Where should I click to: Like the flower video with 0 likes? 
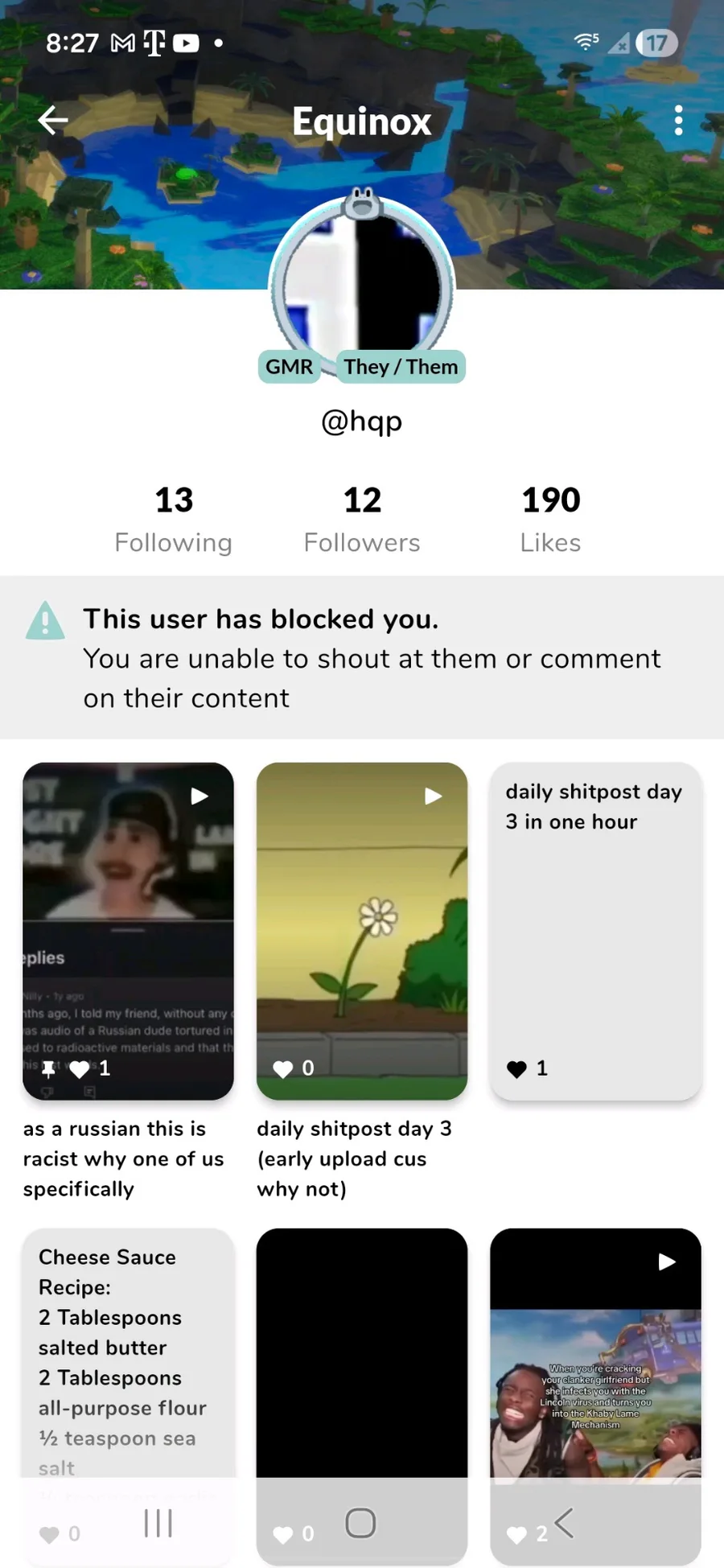click(283, 1069)
